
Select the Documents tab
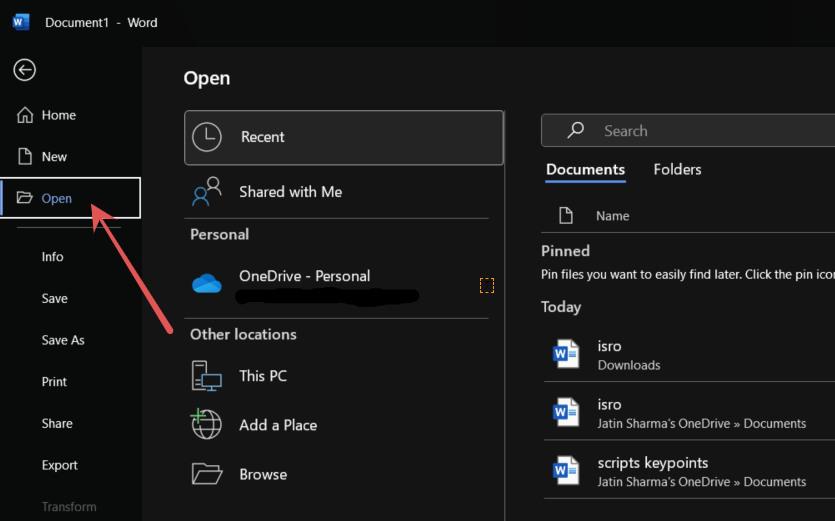click(x=585, y=169)
